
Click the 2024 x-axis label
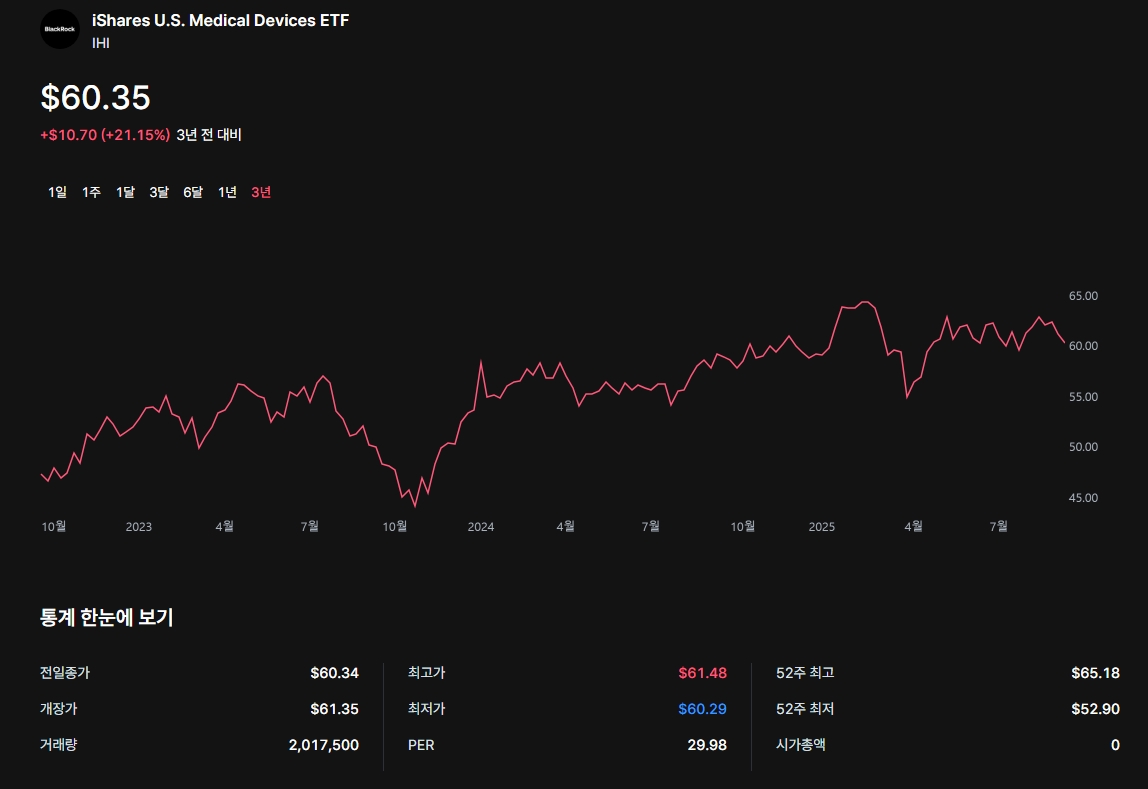click(480, 526)
